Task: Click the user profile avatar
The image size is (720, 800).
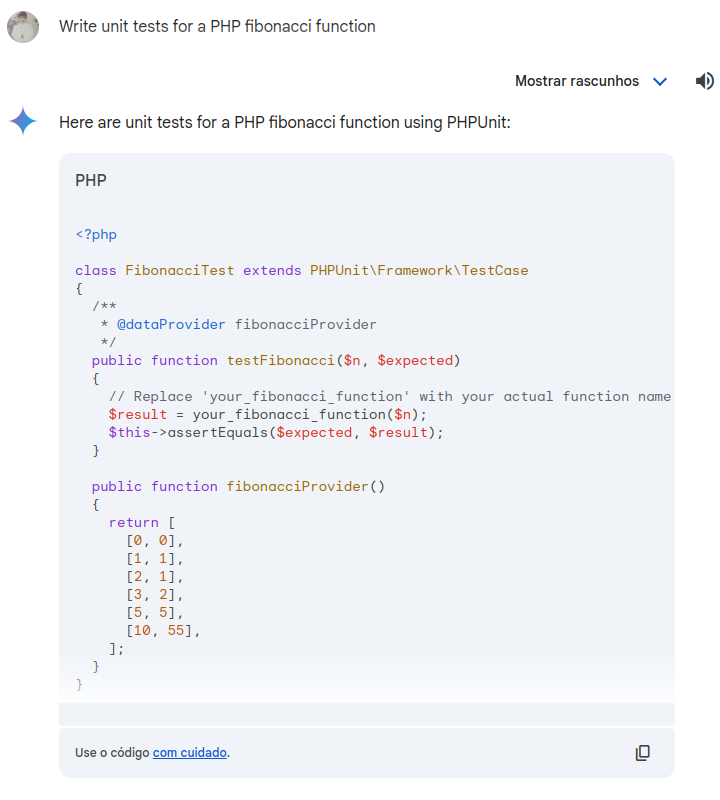Action: pyautogui.click(x=23, y=27)
